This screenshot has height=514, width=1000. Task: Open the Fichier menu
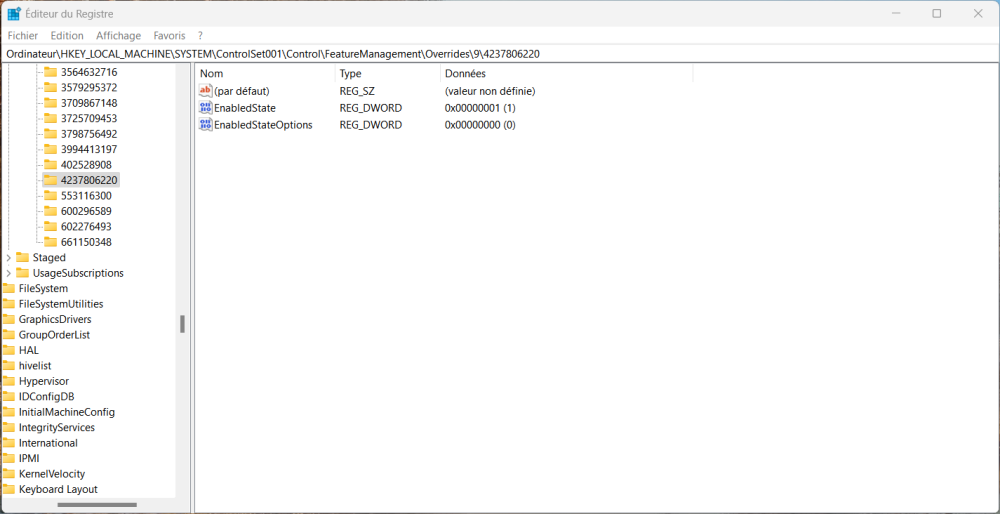click(23, 36)
